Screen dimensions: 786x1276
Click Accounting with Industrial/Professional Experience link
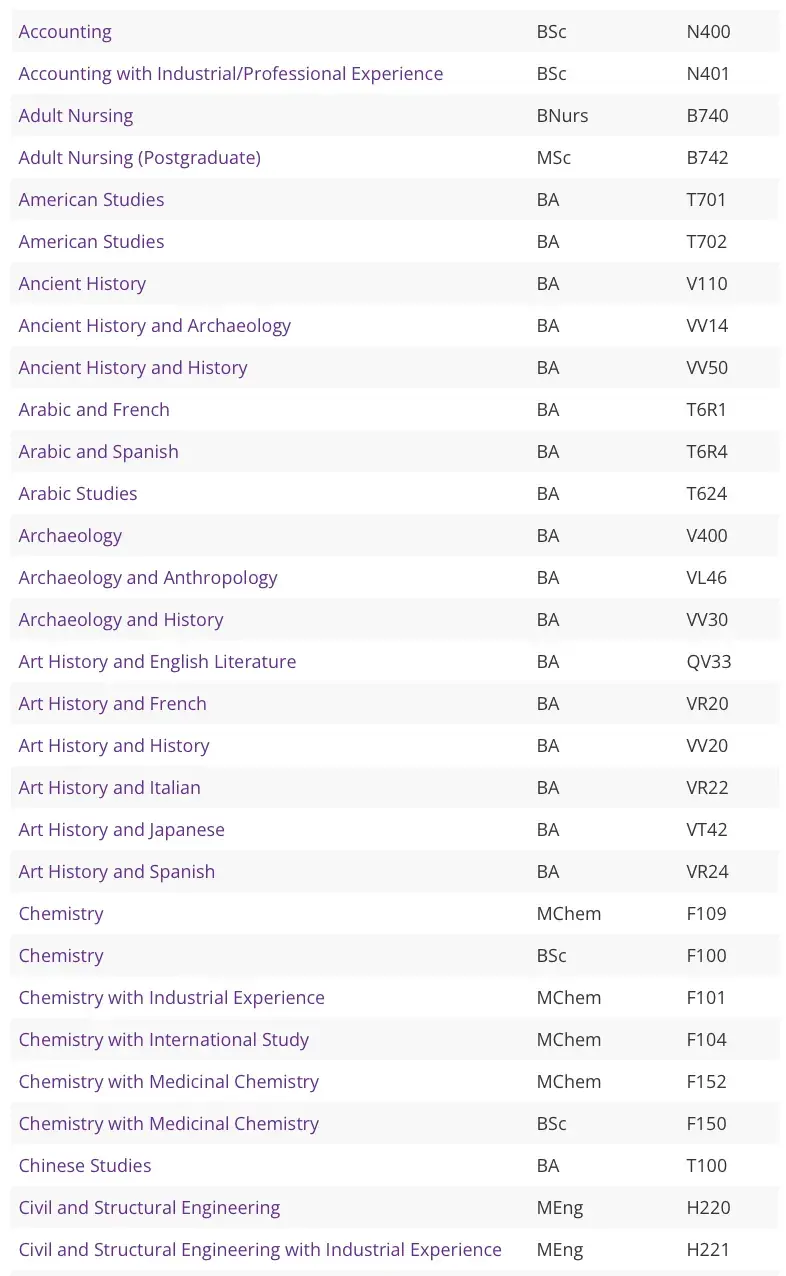pyautogui.click(x=230, y=74)
